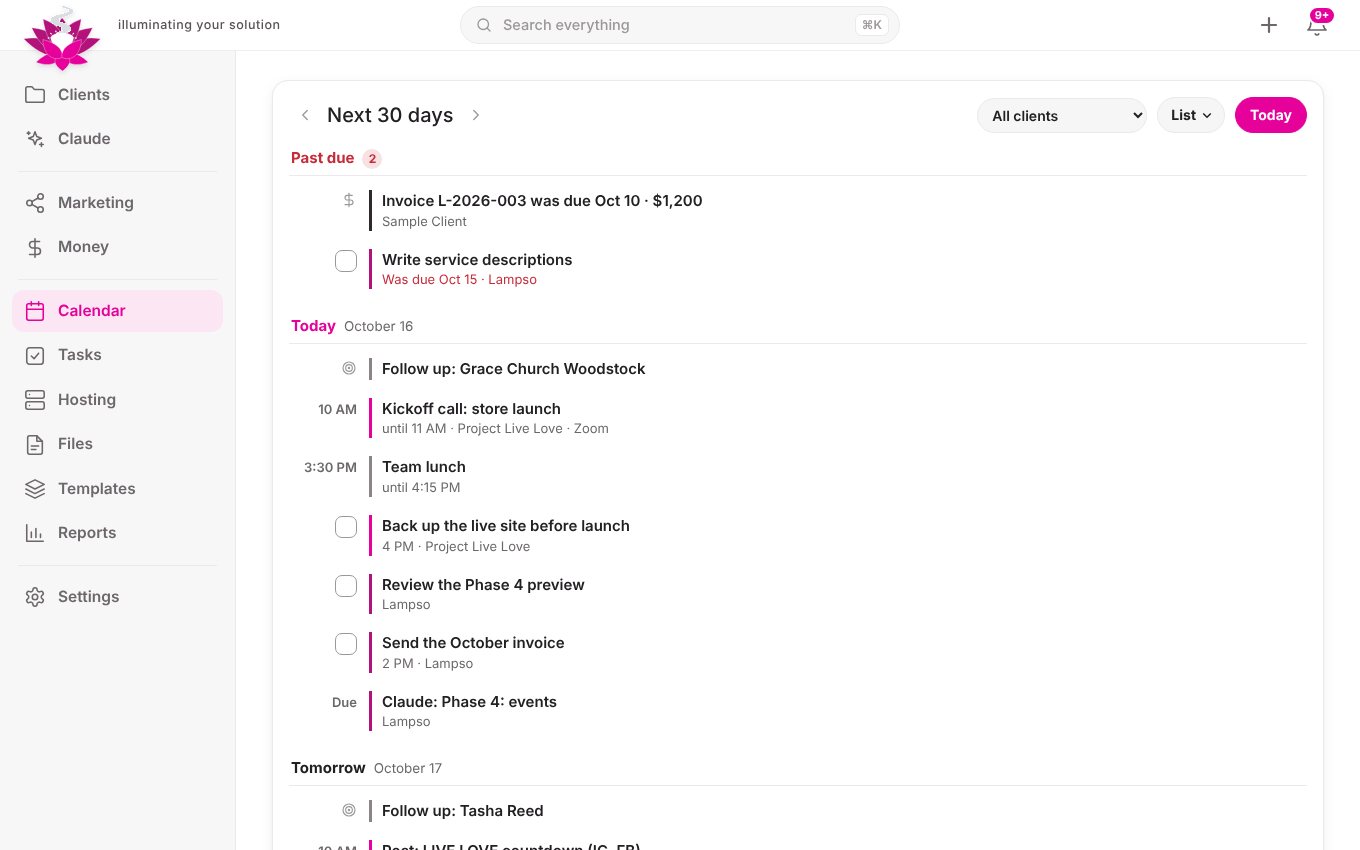
Task: Go to next 30 days arrow
Action: point(476,115)
